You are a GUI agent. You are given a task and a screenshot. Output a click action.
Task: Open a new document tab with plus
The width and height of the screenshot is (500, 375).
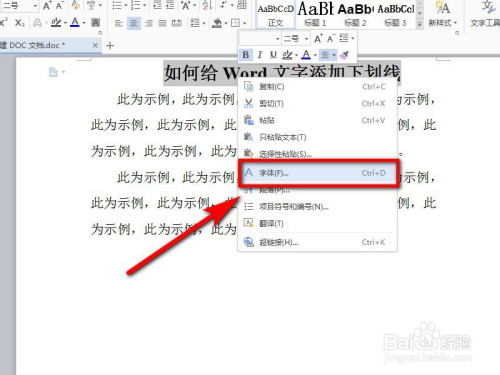pos(110,46)
